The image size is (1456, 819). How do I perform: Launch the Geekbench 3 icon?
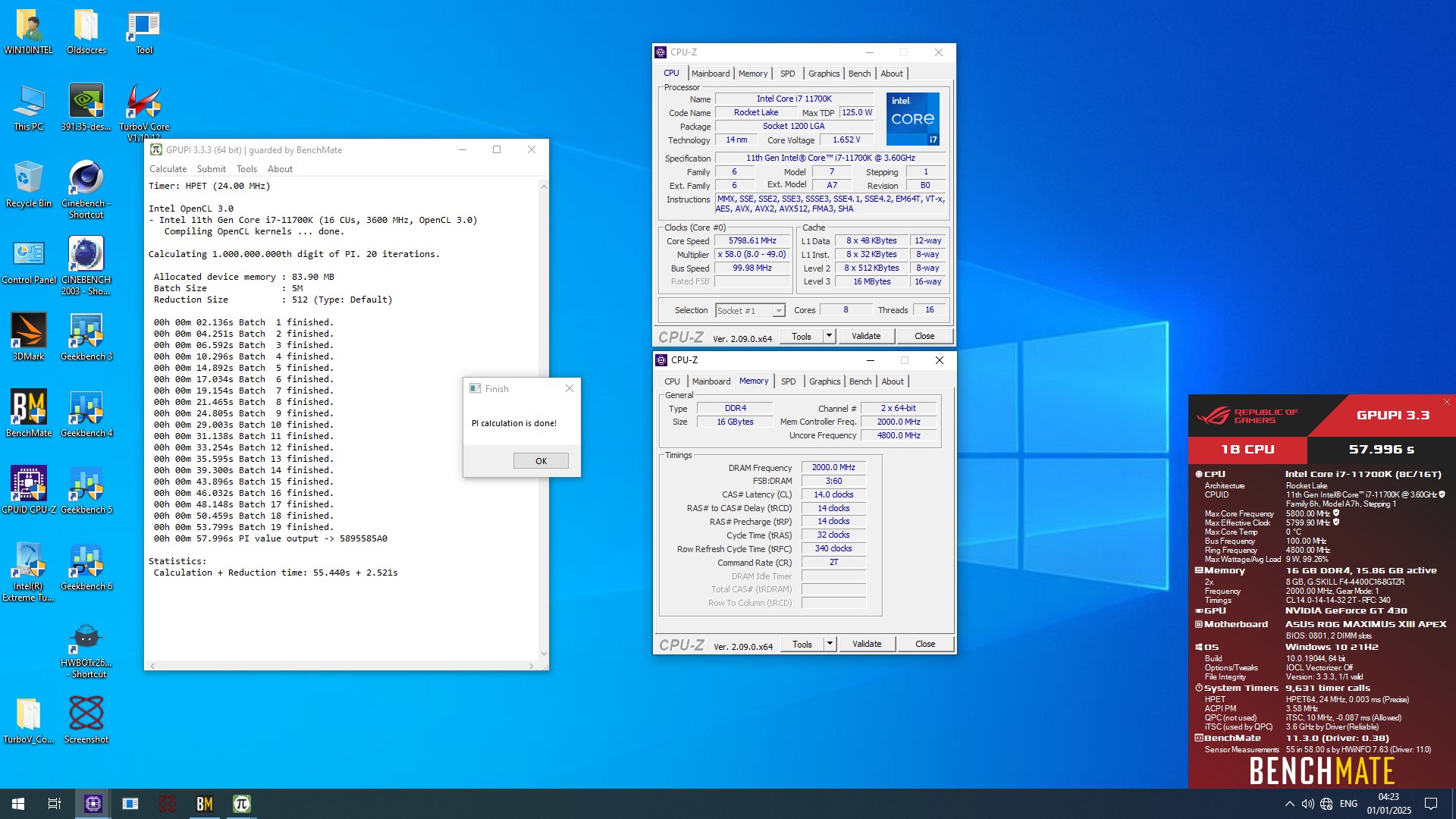point(86,337)
